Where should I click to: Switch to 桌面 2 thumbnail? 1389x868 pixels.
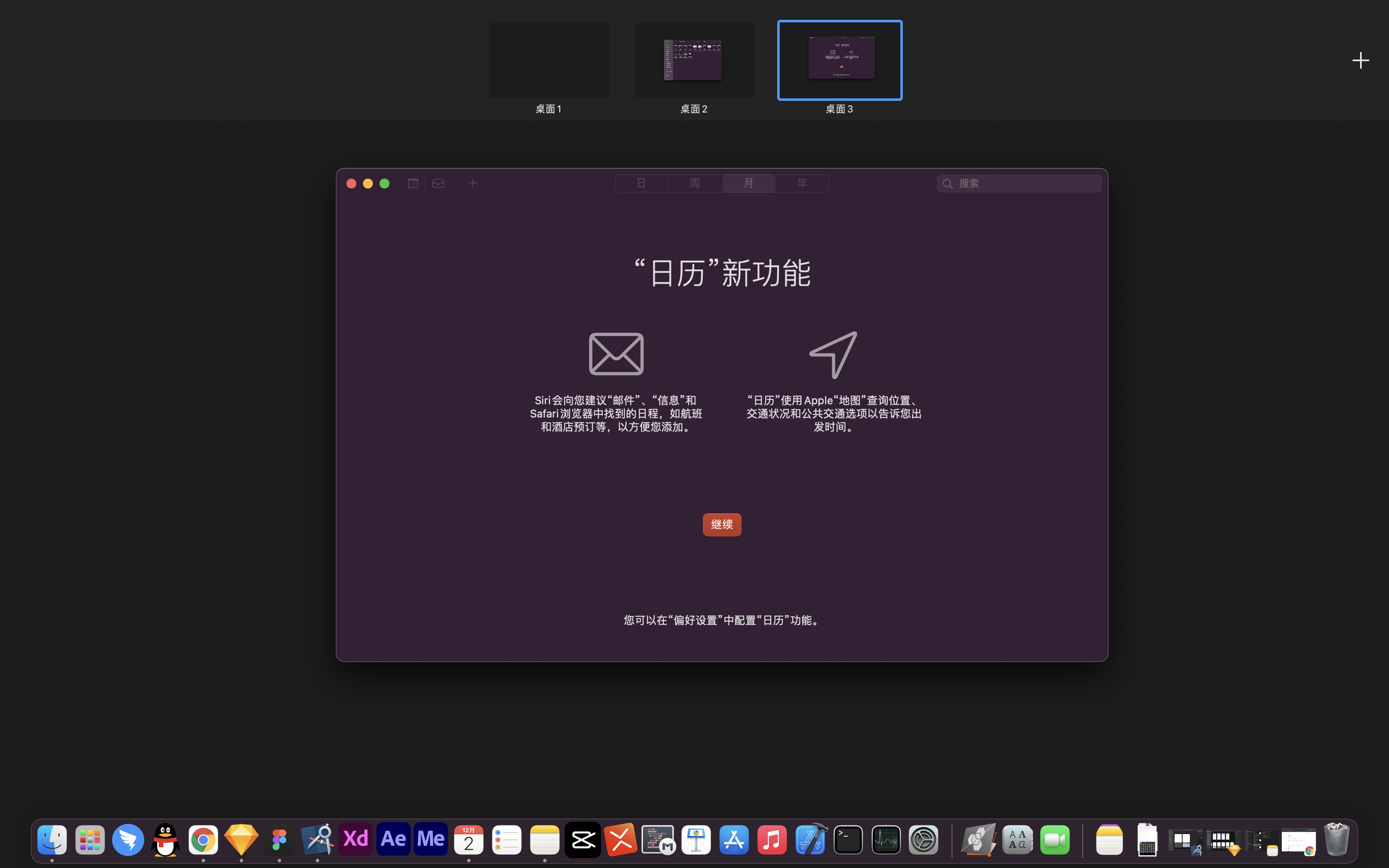pyautogui.click(x=694, y=60)
